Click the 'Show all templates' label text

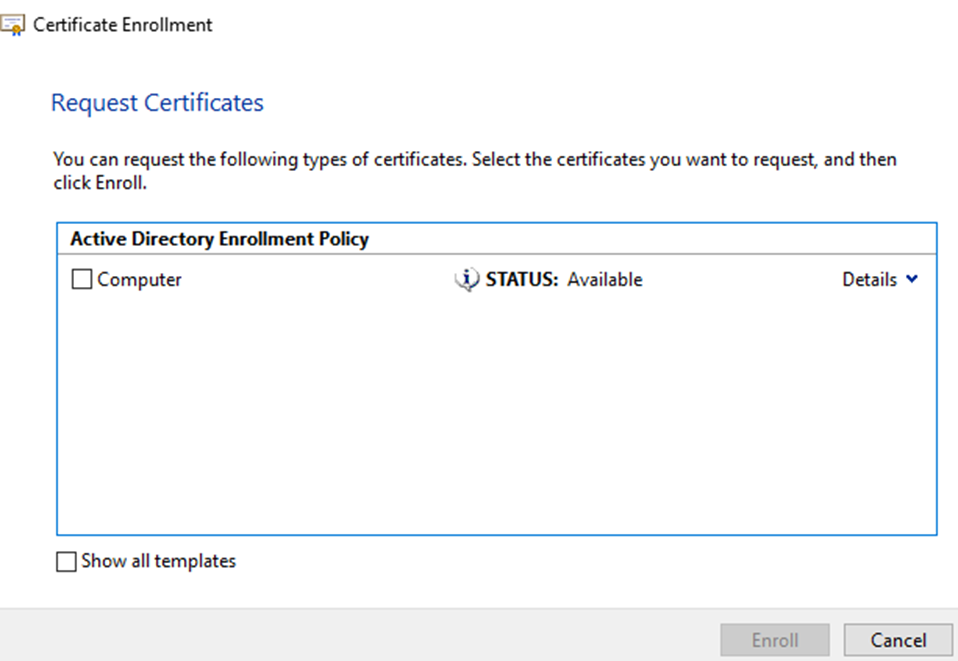tap(158, 561)
